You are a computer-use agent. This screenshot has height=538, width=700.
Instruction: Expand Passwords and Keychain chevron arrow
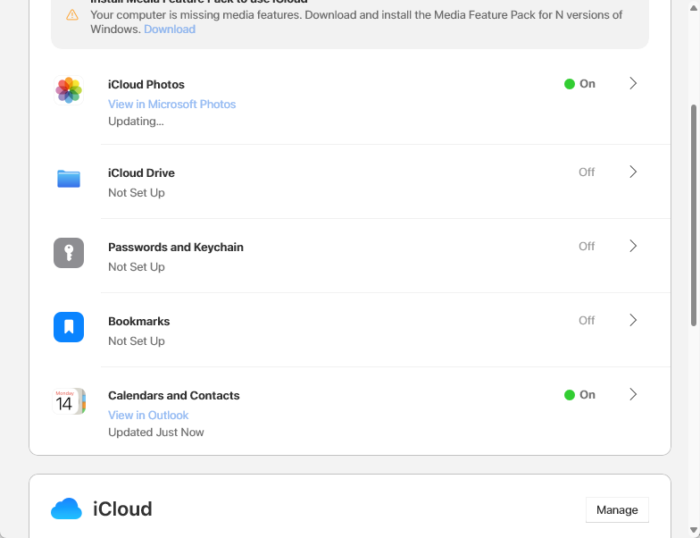tap(633, 246)
